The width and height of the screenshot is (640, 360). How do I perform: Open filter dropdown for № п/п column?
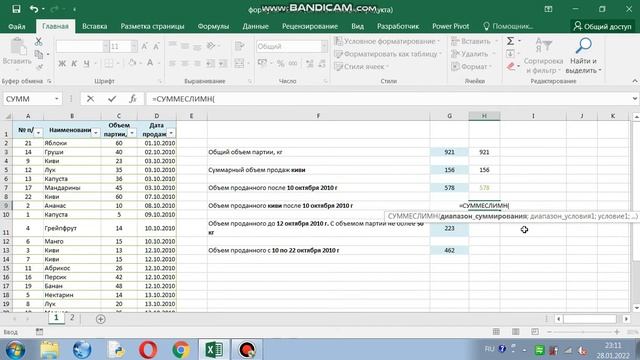click(x=38, y=133)
